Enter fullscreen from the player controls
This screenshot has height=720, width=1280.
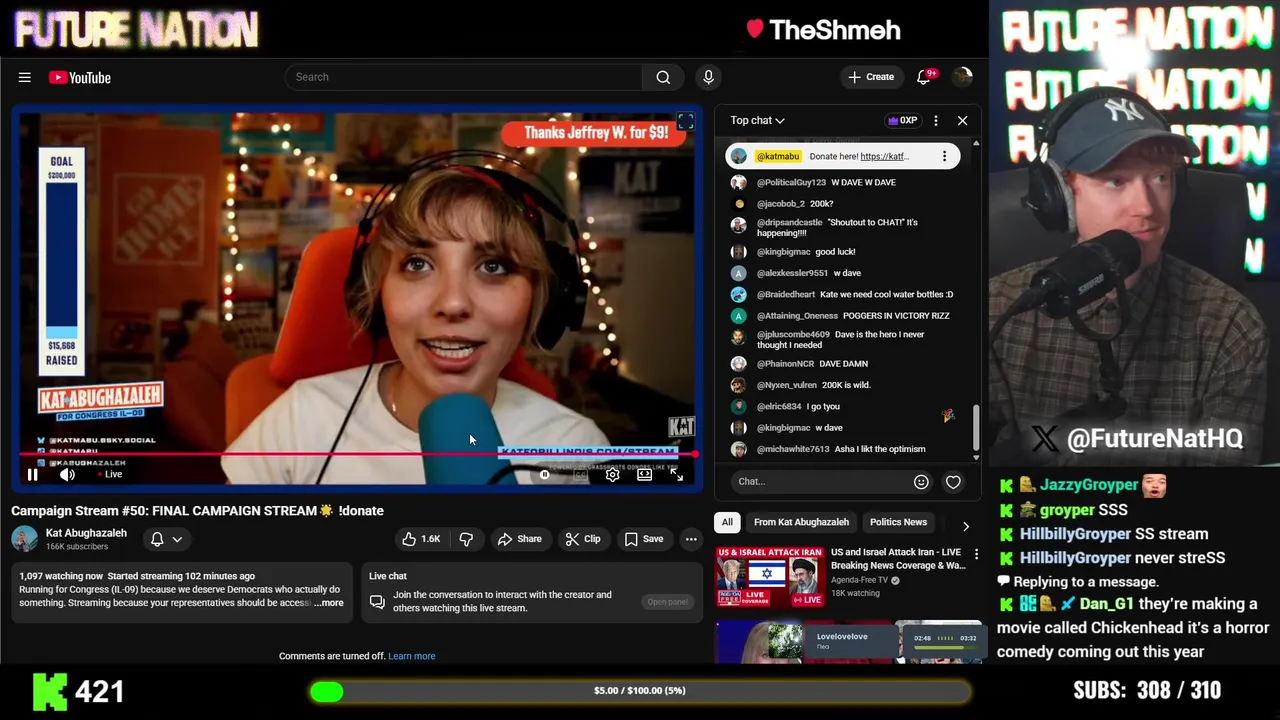pos(677,475)
